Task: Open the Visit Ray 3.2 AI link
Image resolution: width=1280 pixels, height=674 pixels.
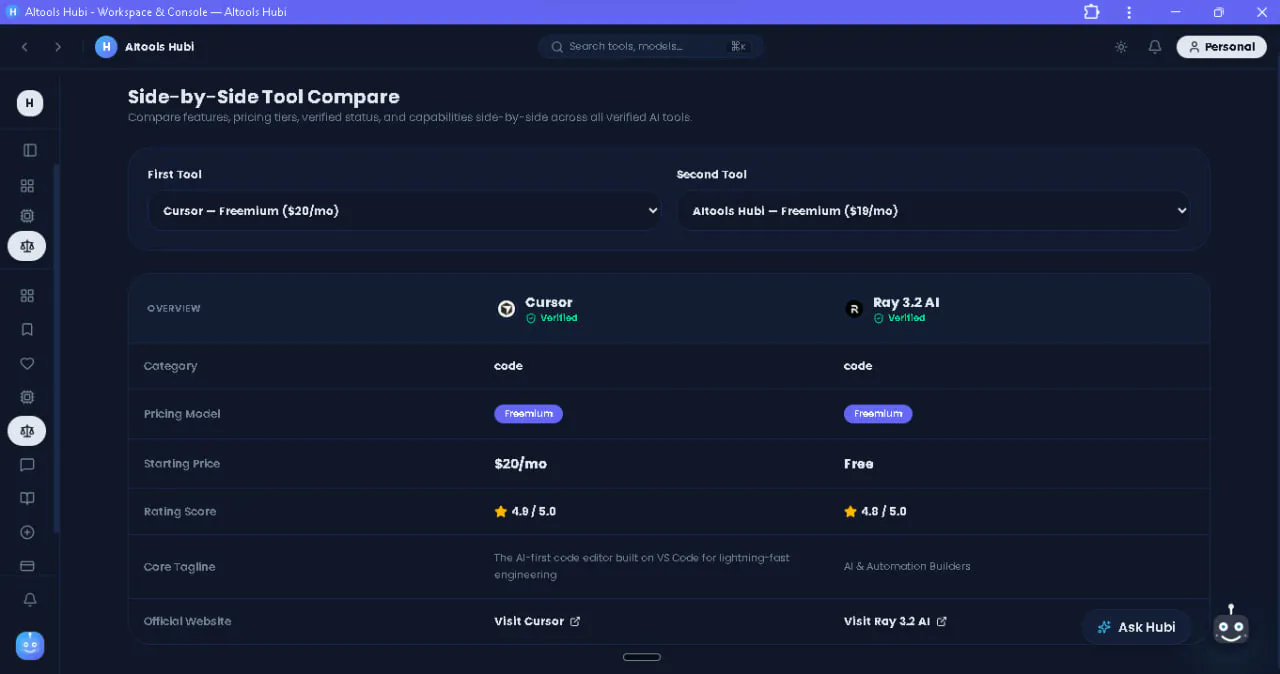Action: [895, 621]
